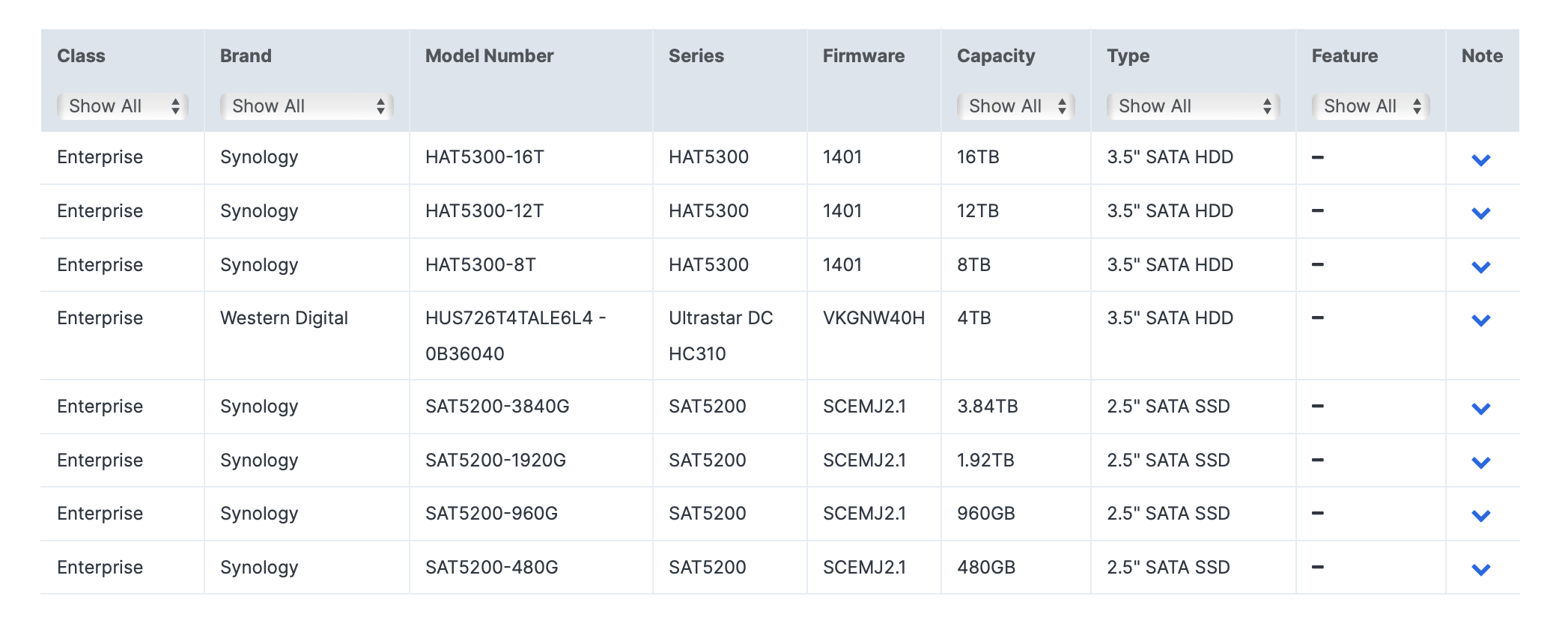Click the VKGNW40H firmware cell
This screenshot has width=1568, height=632.
[x=874, y=318]
